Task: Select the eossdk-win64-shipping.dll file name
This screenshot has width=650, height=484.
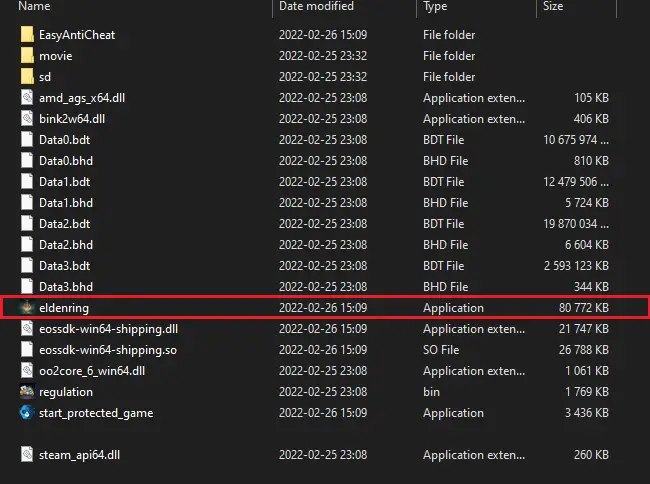Action: 109,329
